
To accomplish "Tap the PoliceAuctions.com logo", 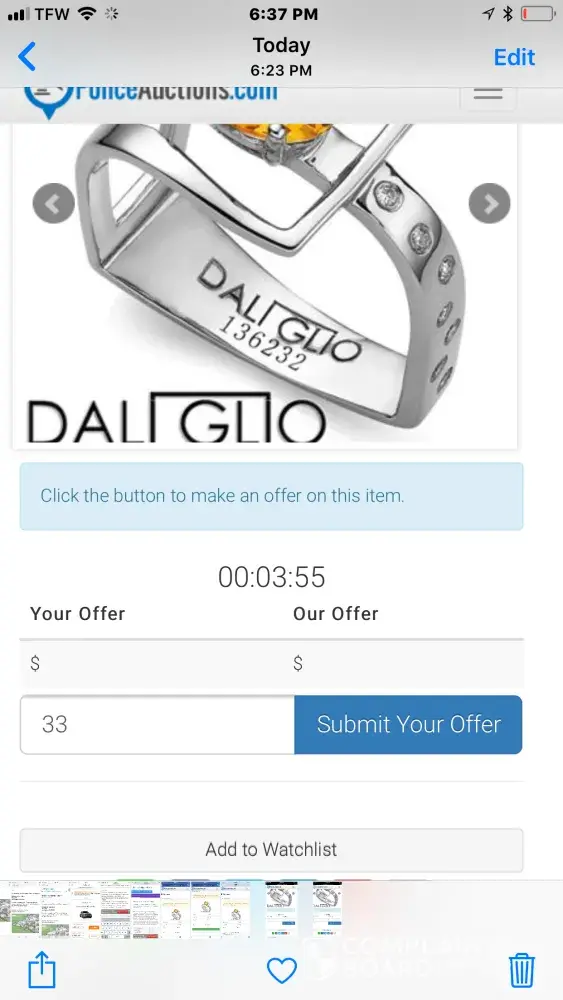I will tap(150, 98).
